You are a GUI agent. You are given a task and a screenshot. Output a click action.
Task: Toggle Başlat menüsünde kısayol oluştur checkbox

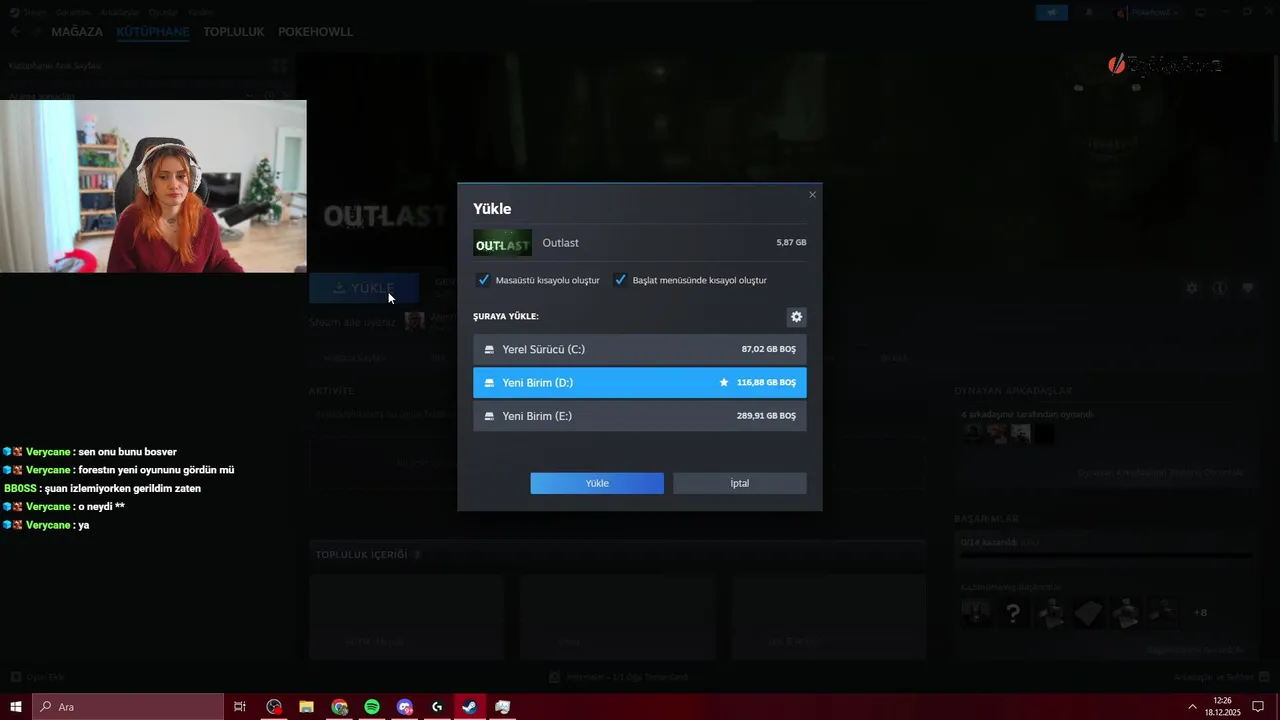click(620, 280)
